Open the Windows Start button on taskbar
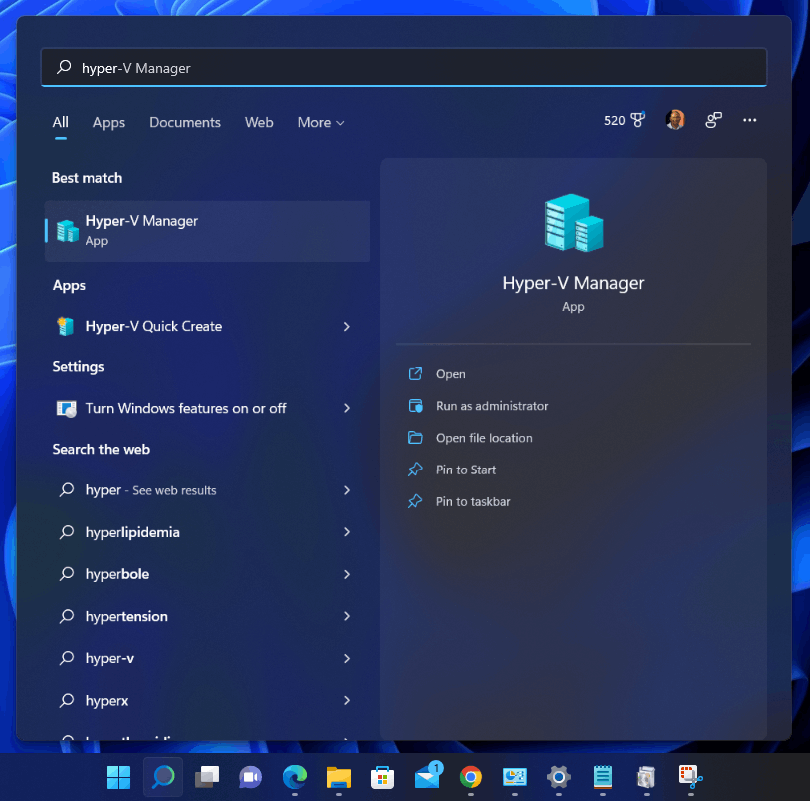This screenshot has height=801, width=810. [x=118, y=777]
